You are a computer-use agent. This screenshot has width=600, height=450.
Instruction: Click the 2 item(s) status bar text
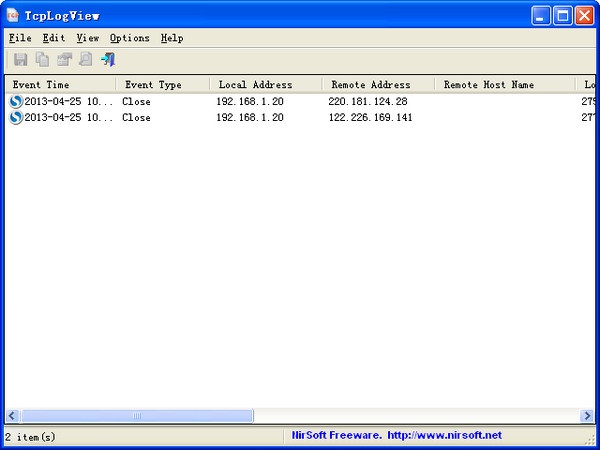coord(30,437)
